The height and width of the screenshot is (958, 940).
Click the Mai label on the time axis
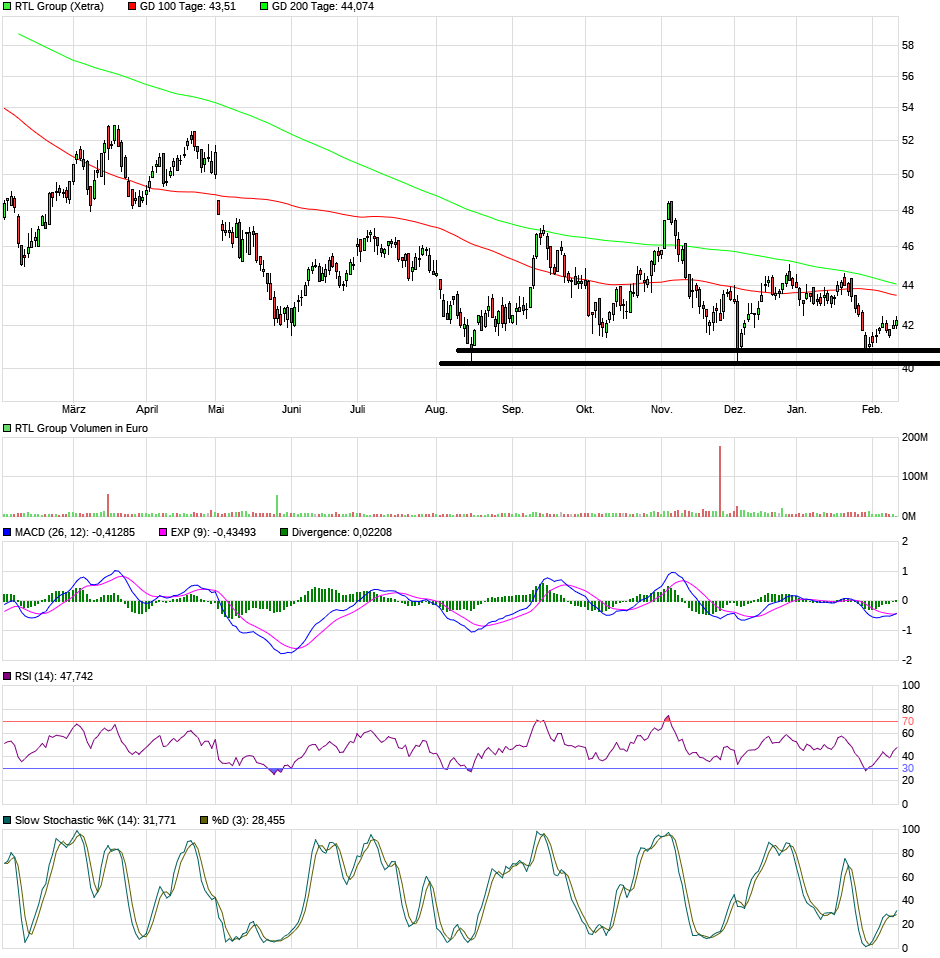click(216, 410)
